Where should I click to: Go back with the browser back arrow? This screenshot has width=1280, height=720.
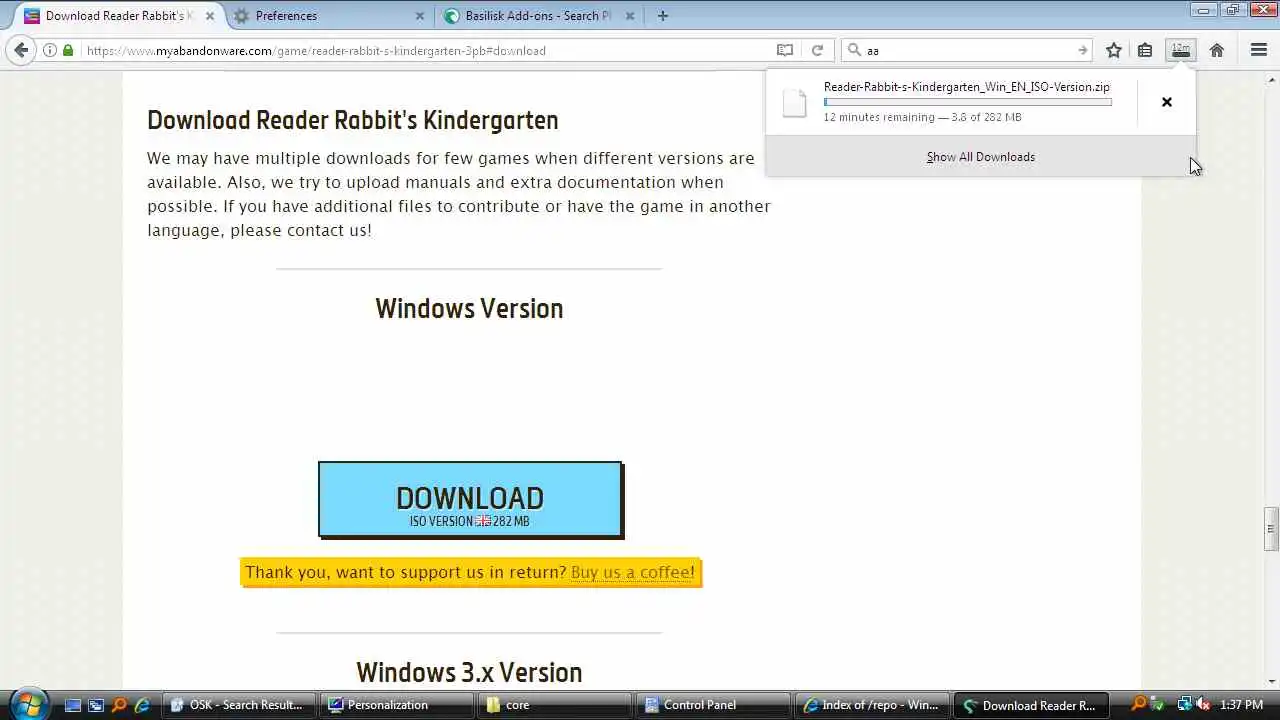(x=21, y=50)
